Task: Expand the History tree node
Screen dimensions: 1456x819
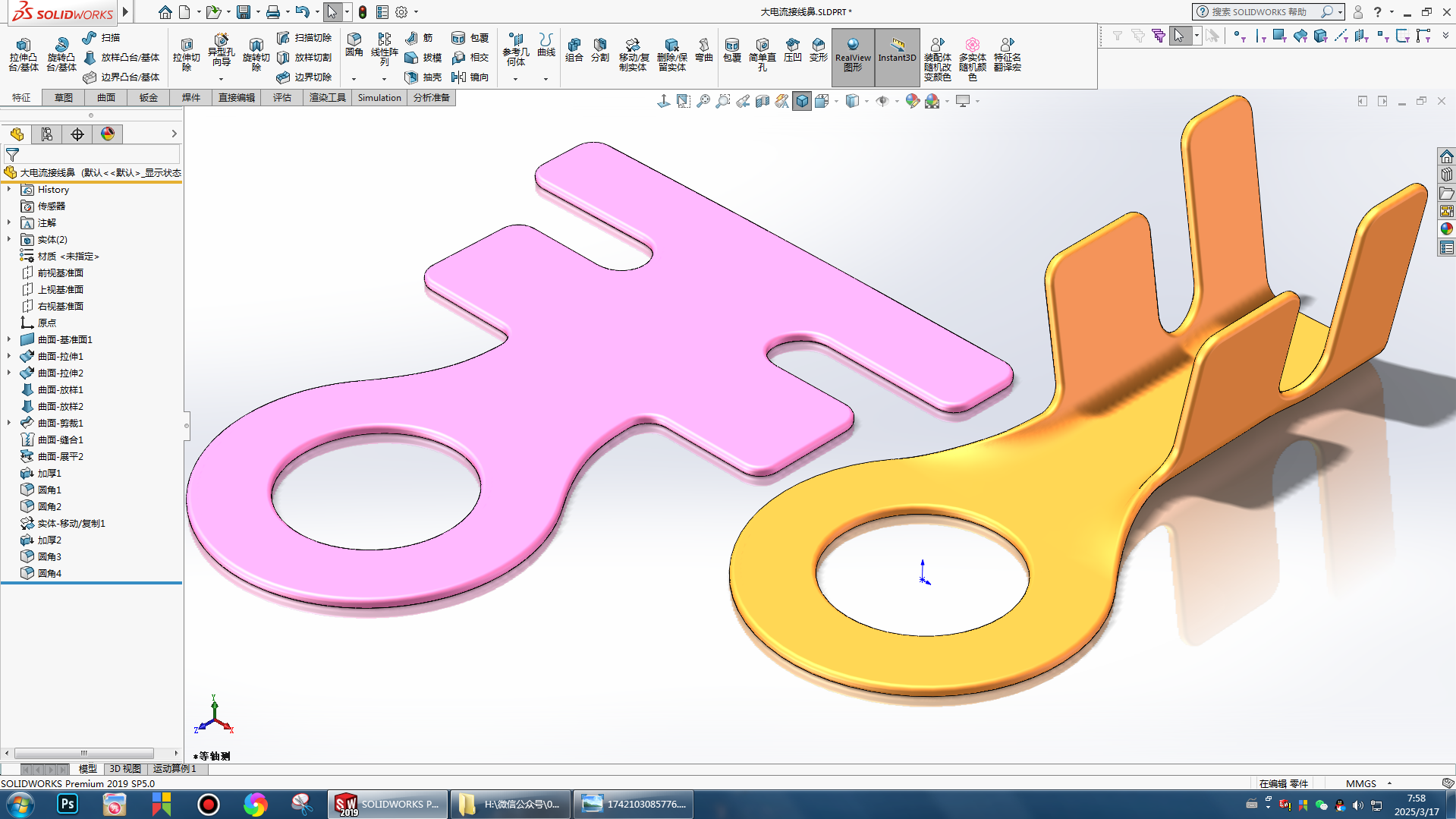Action: pos(9,189)
